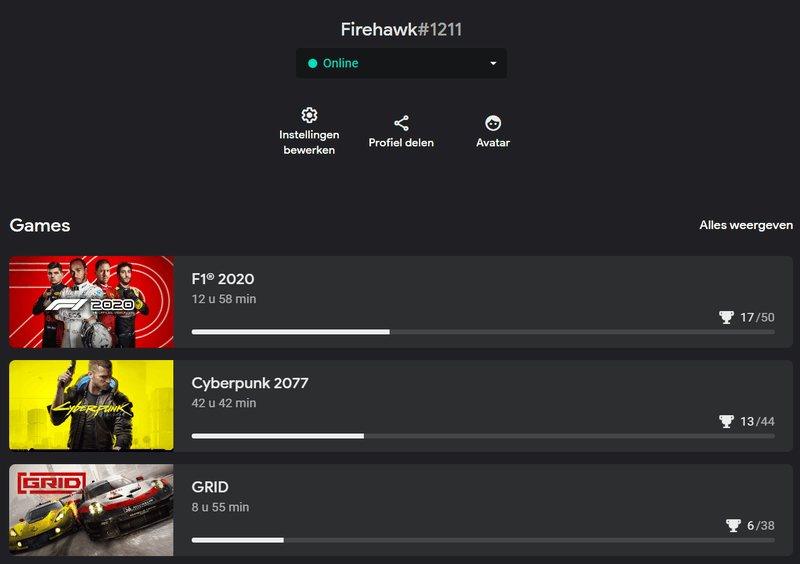Click the F1 2020 trophy icon
800x564 pixels.
[726, 317]
